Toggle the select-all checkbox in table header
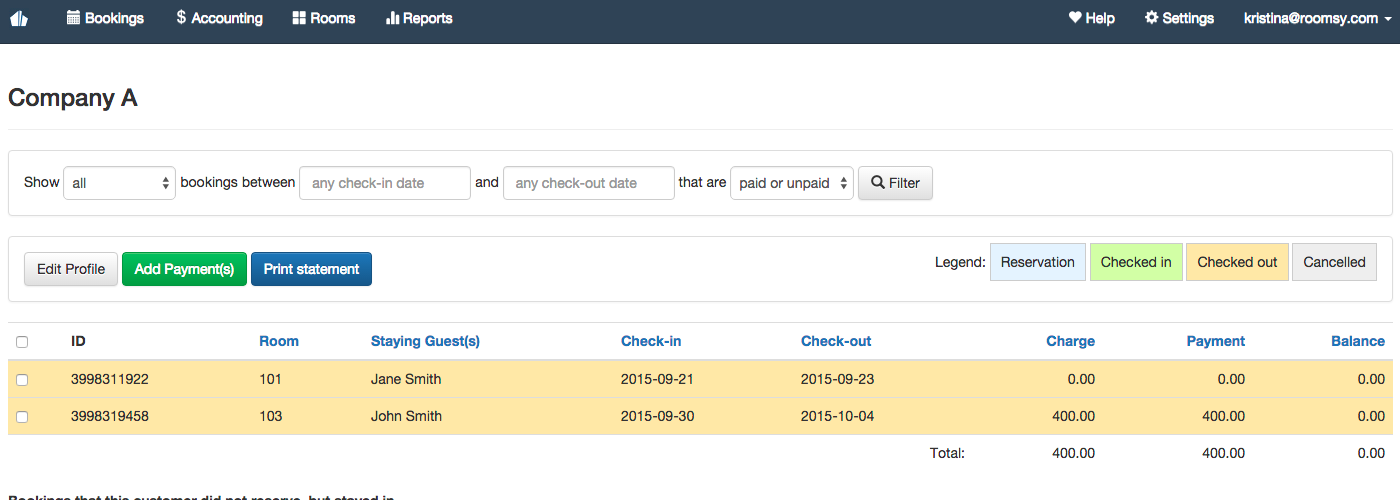The width and height of the screenshot is (1400, 500). [22, 342]
